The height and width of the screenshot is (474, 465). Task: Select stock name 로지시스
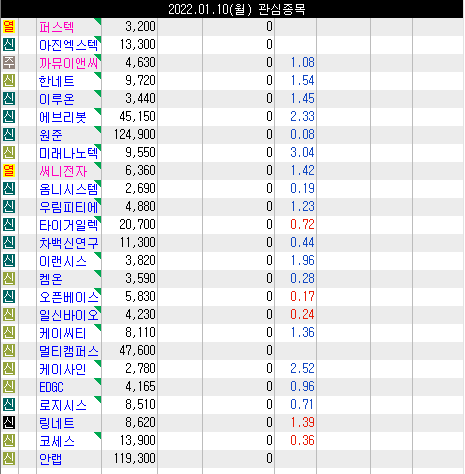[63, 405]
